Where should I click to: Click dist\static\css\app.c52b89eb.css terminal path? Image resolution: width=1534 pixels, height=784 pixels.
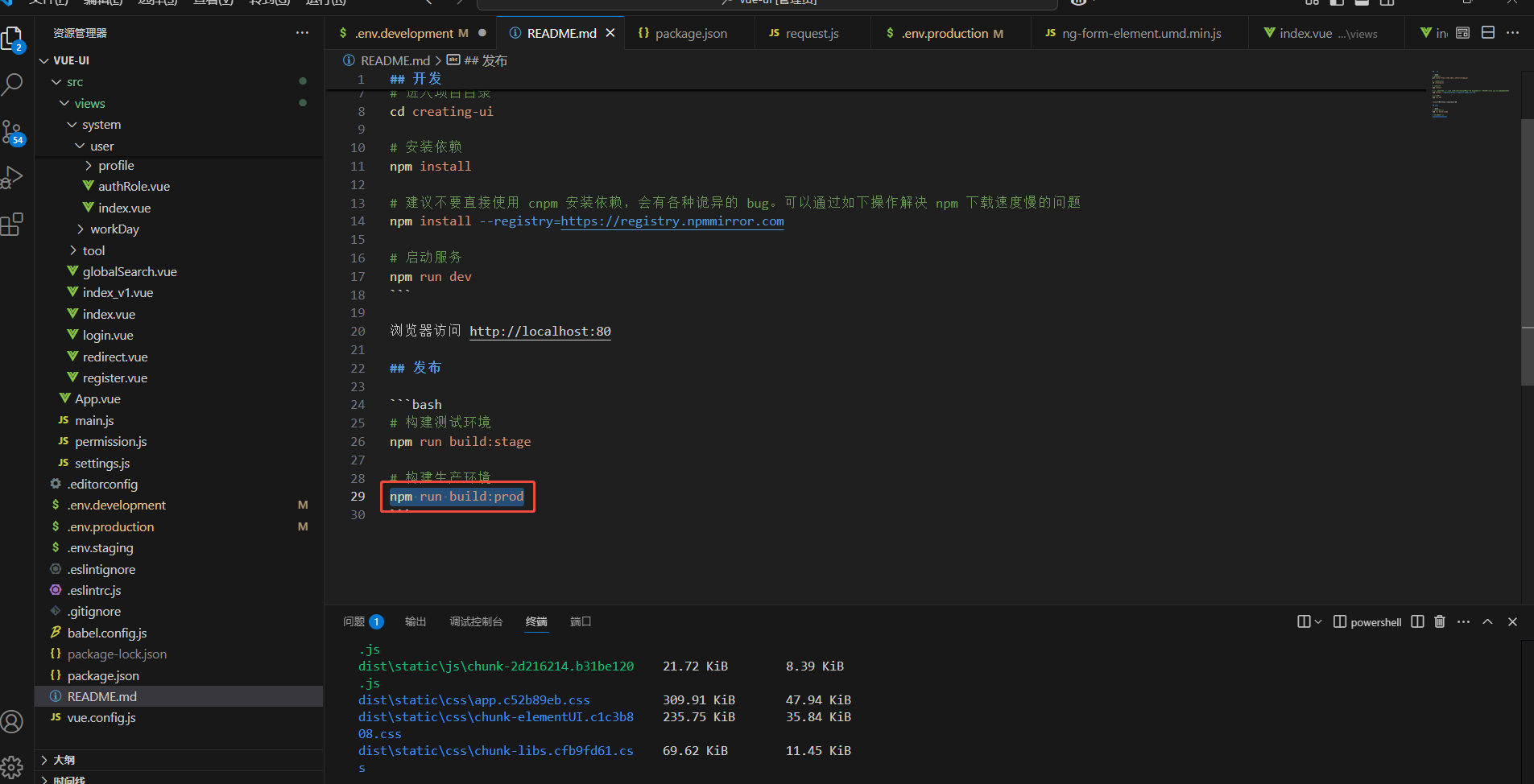[473, 699]
